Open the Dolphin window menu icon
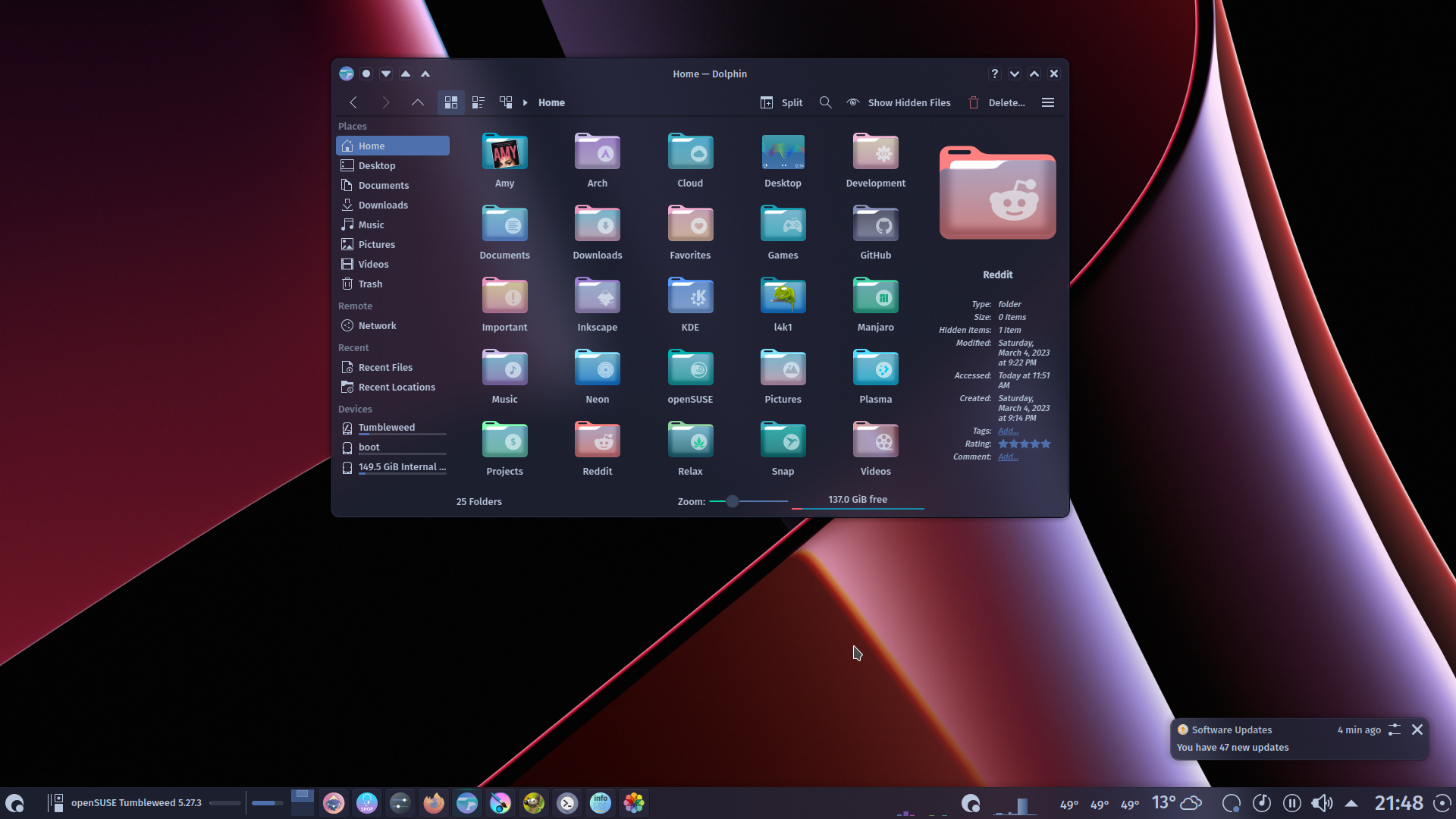 (347, 74)
